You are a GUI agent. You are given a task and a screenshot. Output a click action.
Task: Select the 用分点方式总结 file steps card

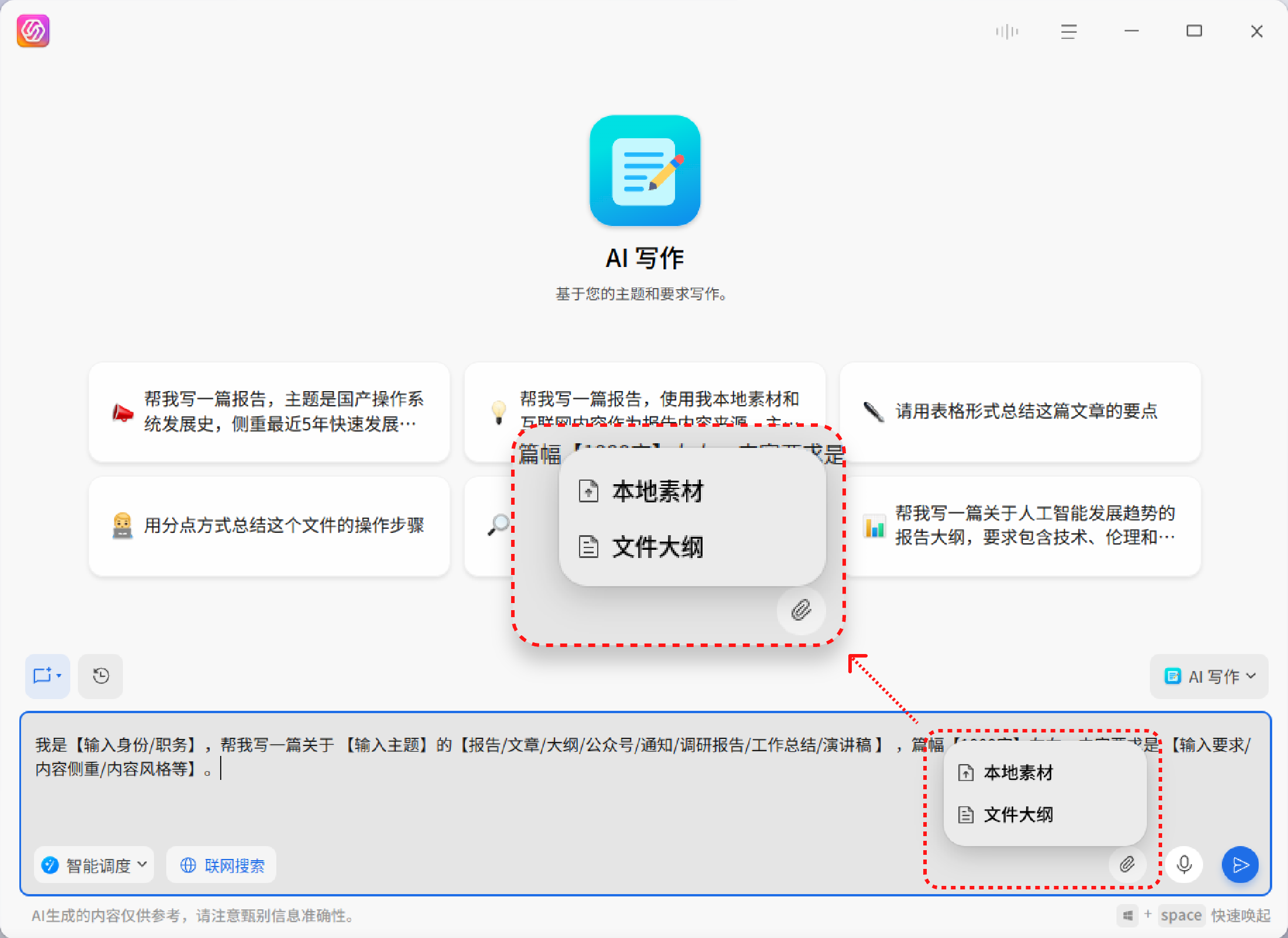[269, 525]
